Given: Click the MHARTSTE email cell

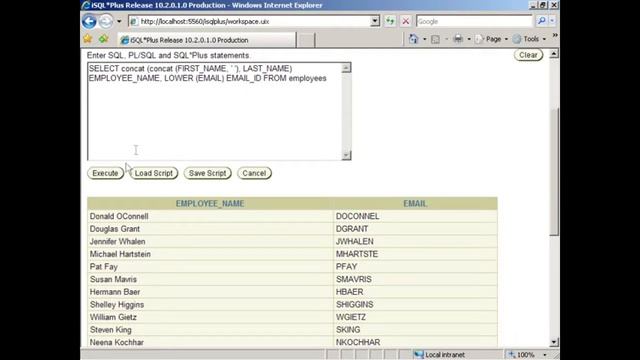Looking at the screenshot, I should pos(416,254).
